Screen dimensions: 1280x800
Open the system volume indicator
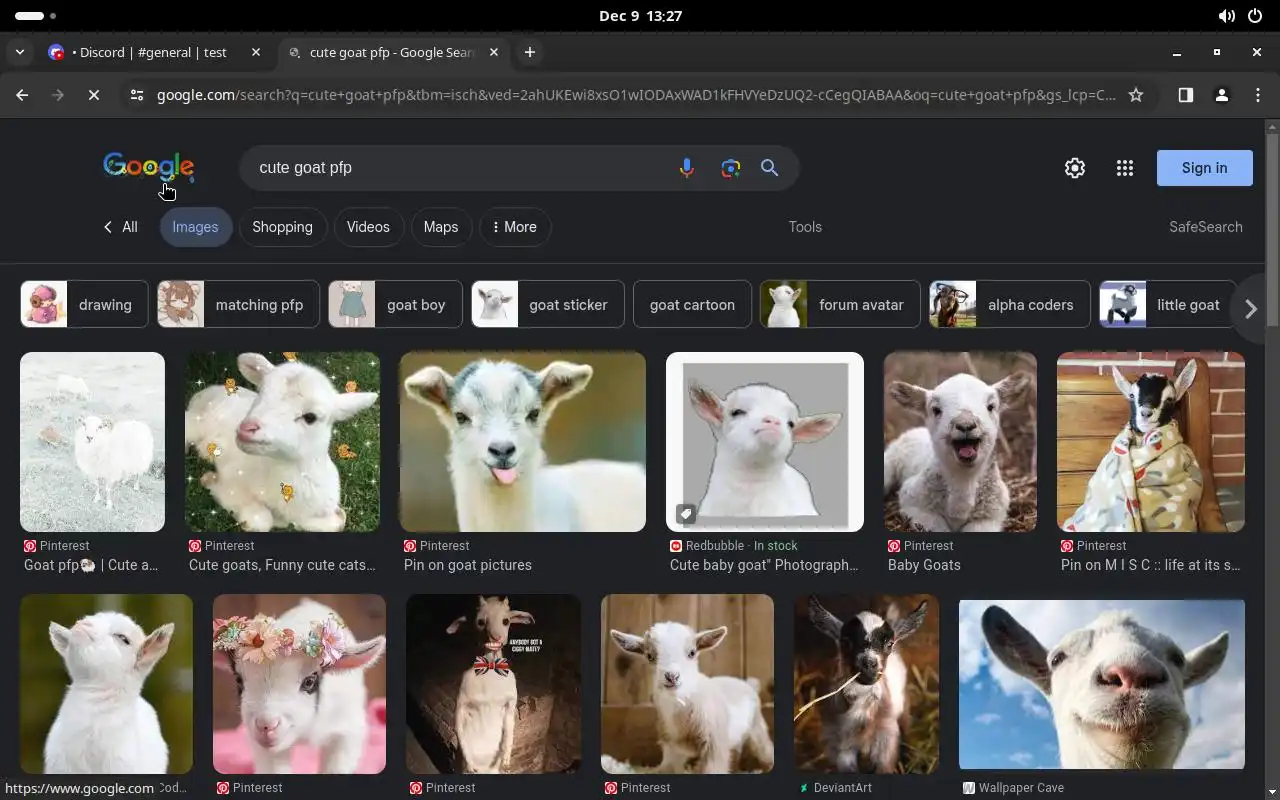(x=1227, y=16)
